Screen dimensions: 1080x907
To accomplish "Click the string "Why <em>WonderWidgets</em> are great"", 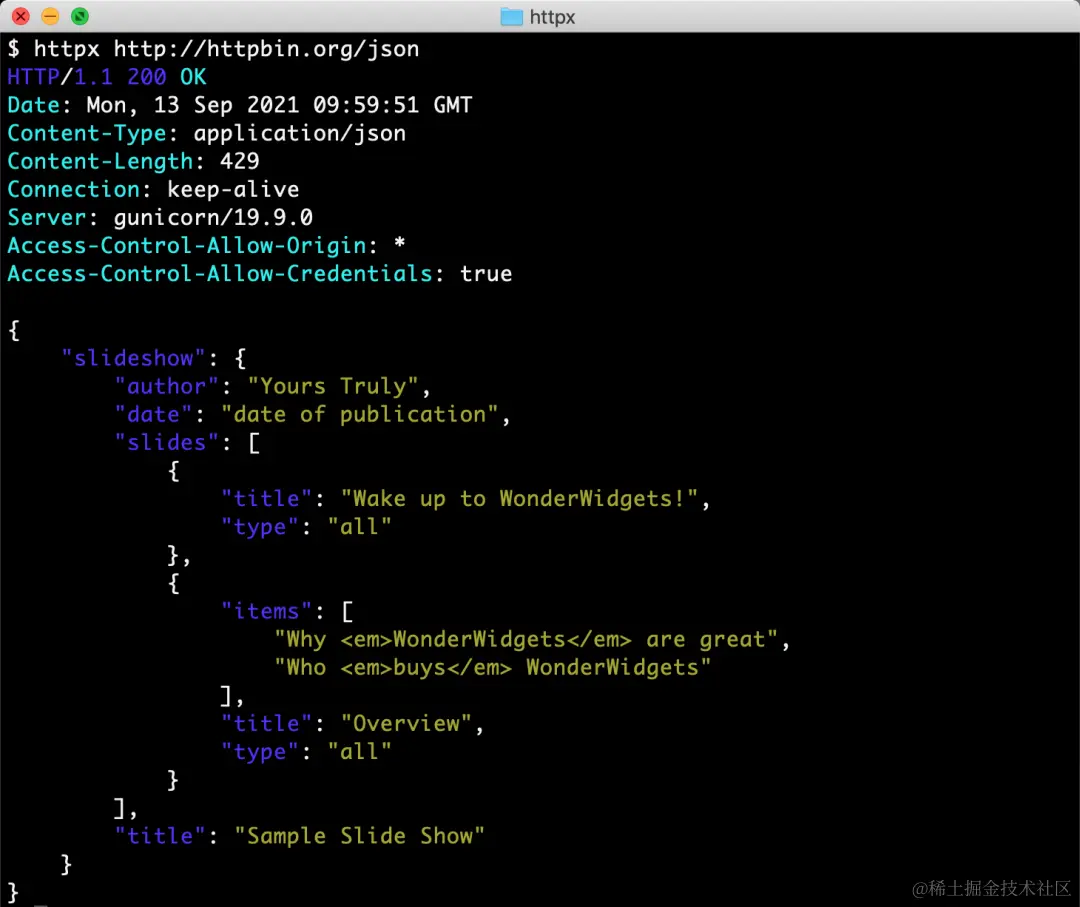I will 526,640.
